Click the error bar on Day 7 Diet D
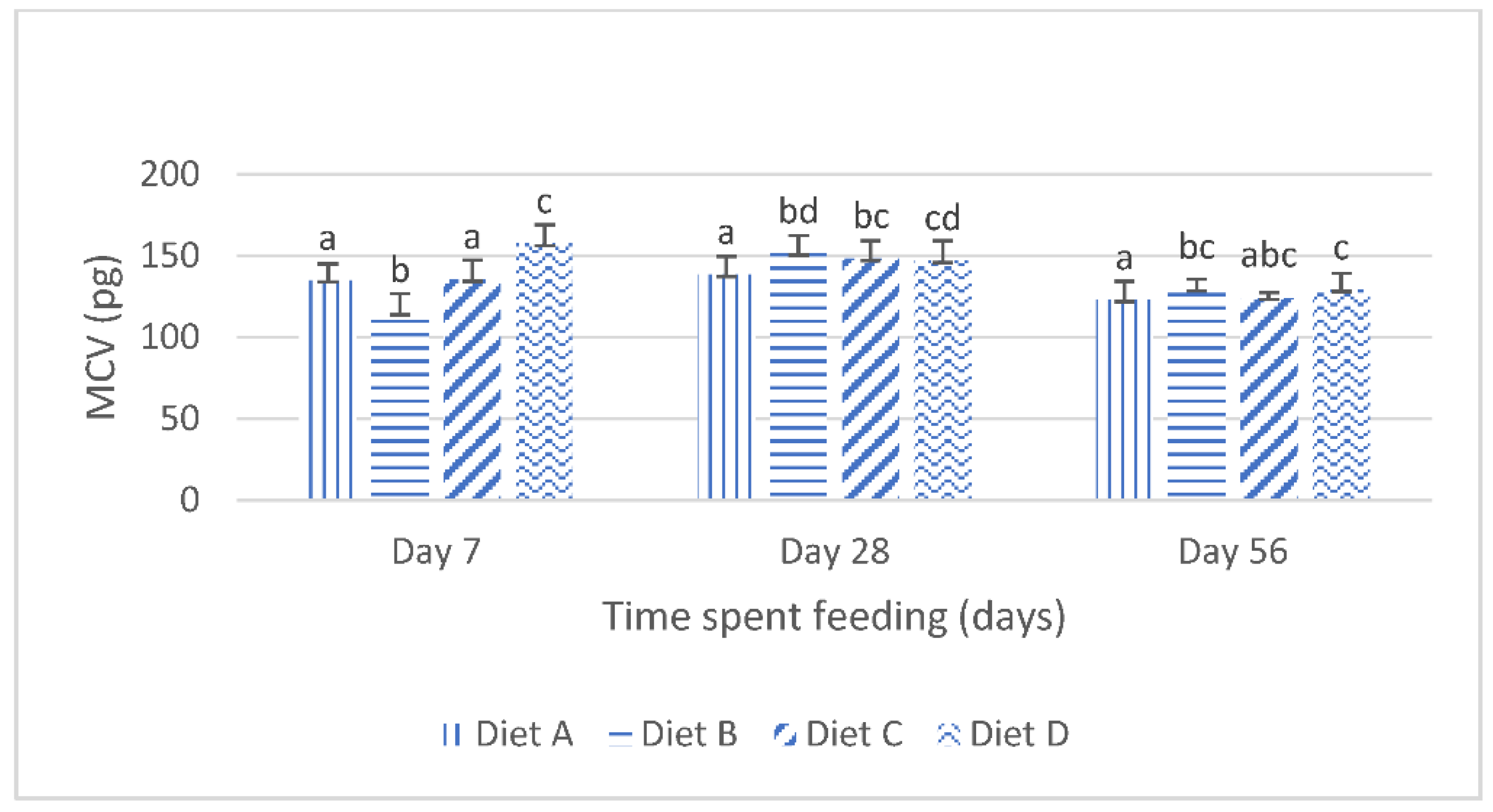Screen dimensions: 1493x812 tap(545, 235)
